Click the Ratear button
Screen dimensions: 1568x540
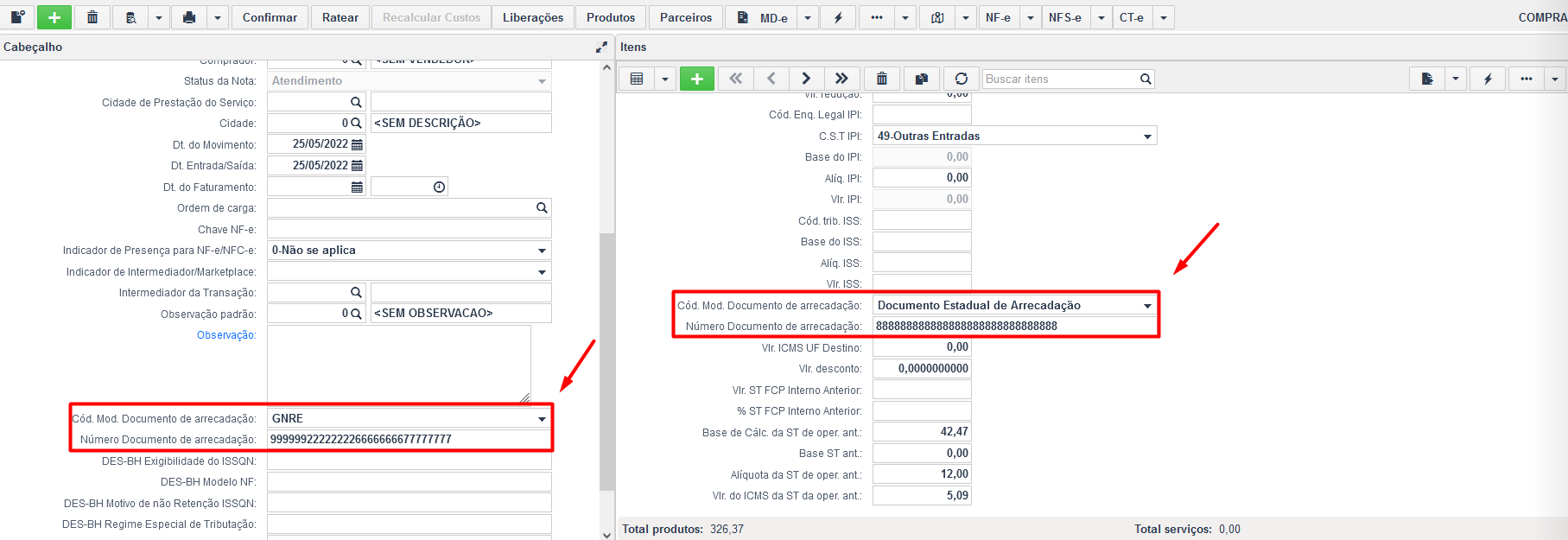point(340,17)
